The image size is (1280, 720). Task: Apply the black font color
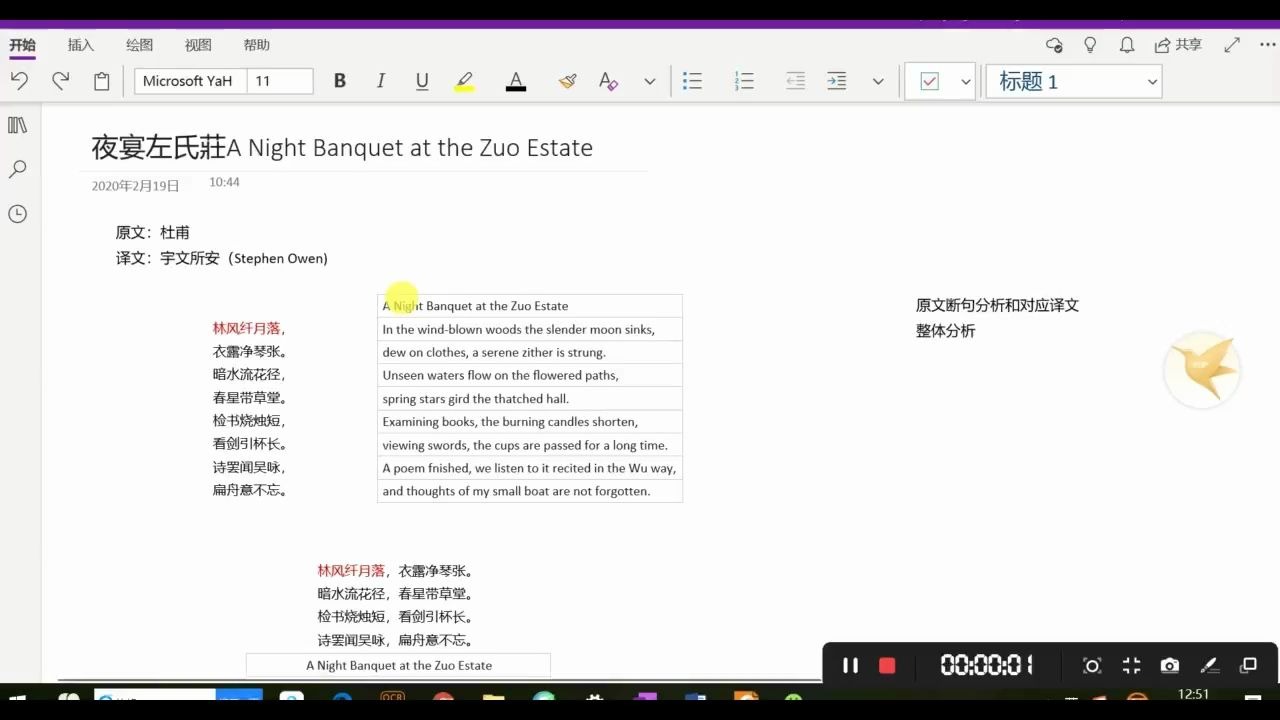coord(516,81)
